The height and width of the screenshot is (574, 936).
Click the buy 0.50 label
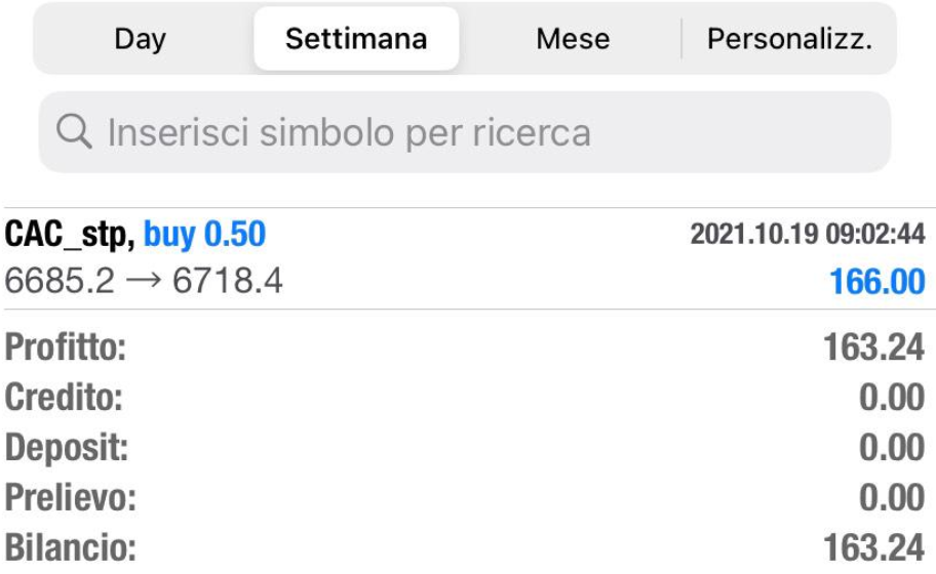(204, 234)
